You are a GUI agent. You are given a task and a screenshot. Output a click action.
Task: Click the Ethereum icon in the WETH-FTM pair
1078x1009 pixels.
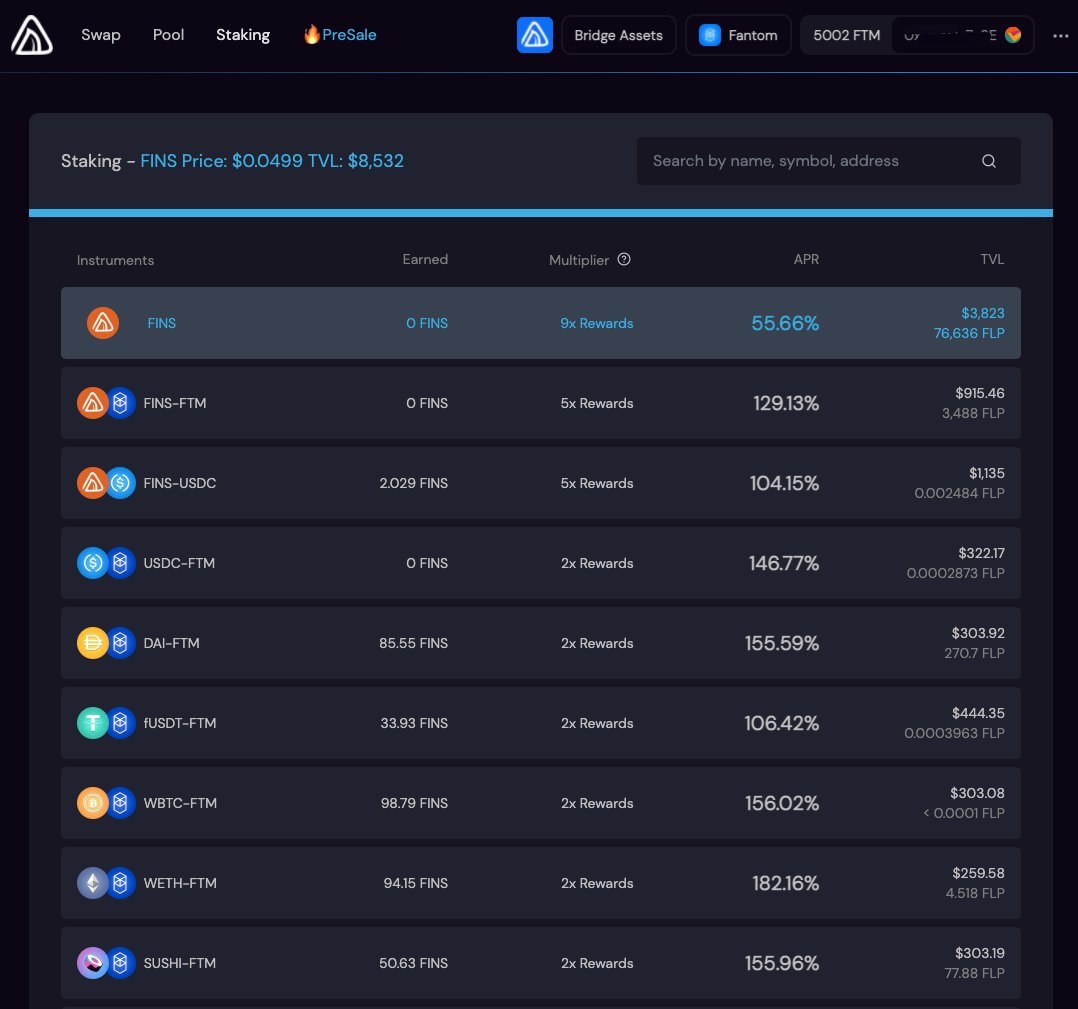(x=92, y=883)
